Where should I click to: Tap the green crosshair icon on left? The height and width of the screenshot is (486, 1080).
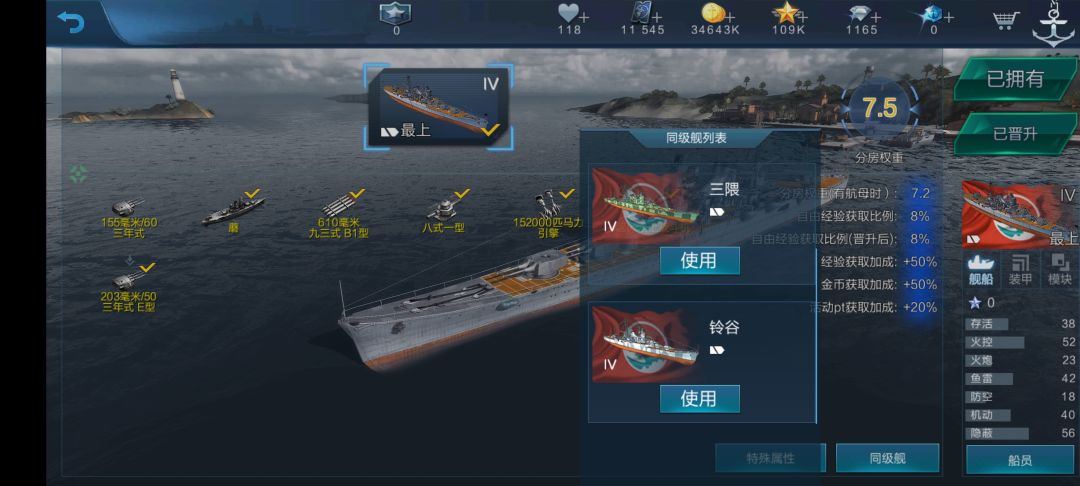click(x=79, y=174)
